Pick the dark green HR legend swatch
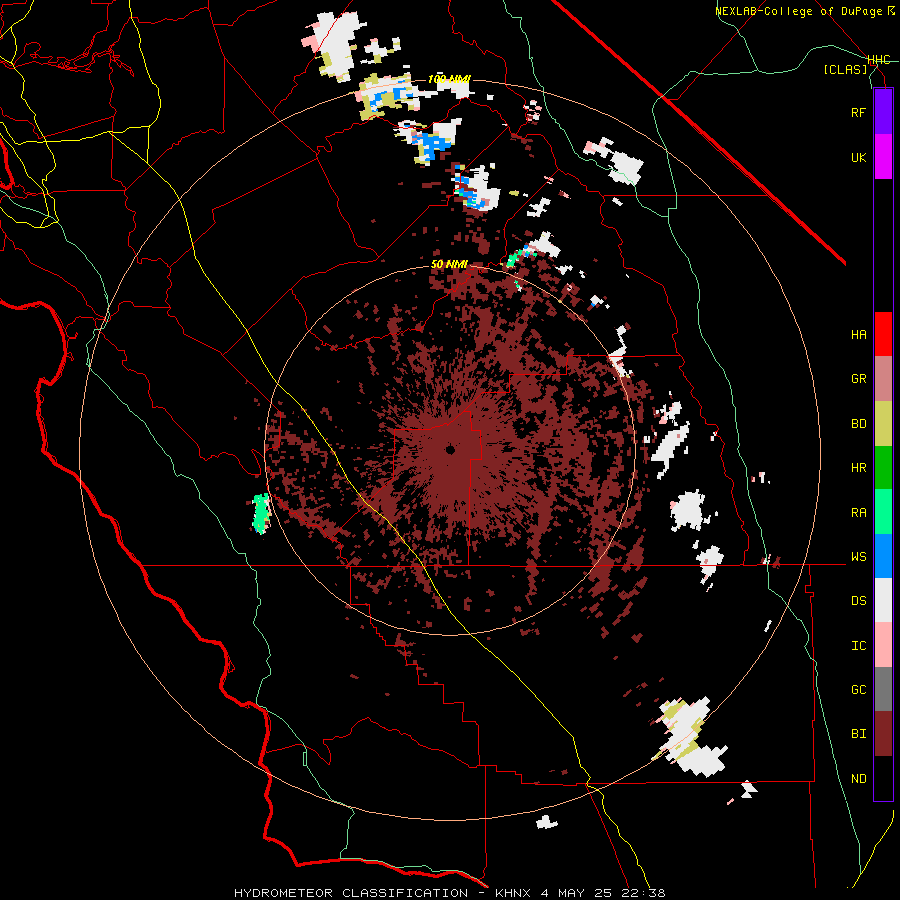This screenshot has width=900, height=900. point(883,468)
